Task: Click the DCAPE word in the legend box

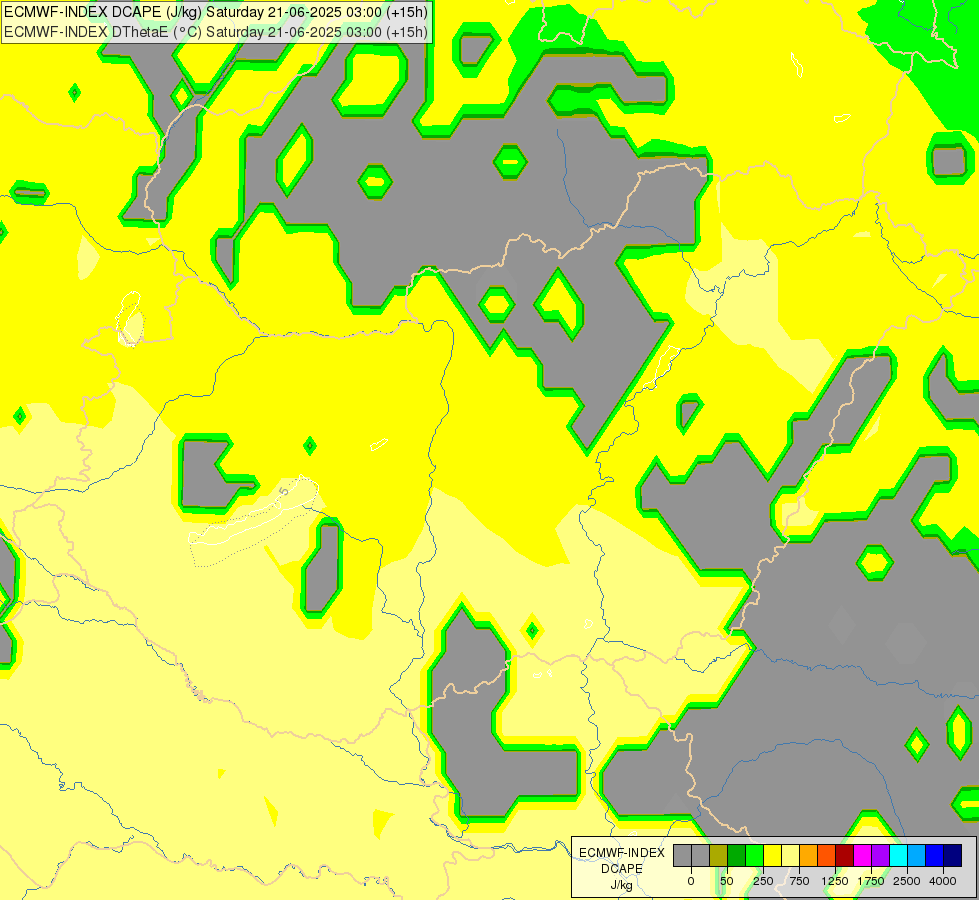Action: 622,869
